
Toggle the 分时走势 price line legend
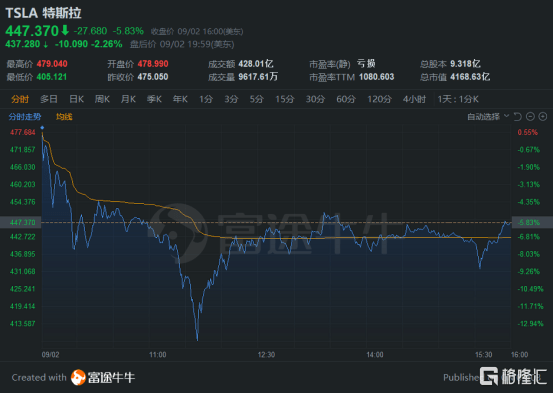pyautogui.click(x=25, y=117)
